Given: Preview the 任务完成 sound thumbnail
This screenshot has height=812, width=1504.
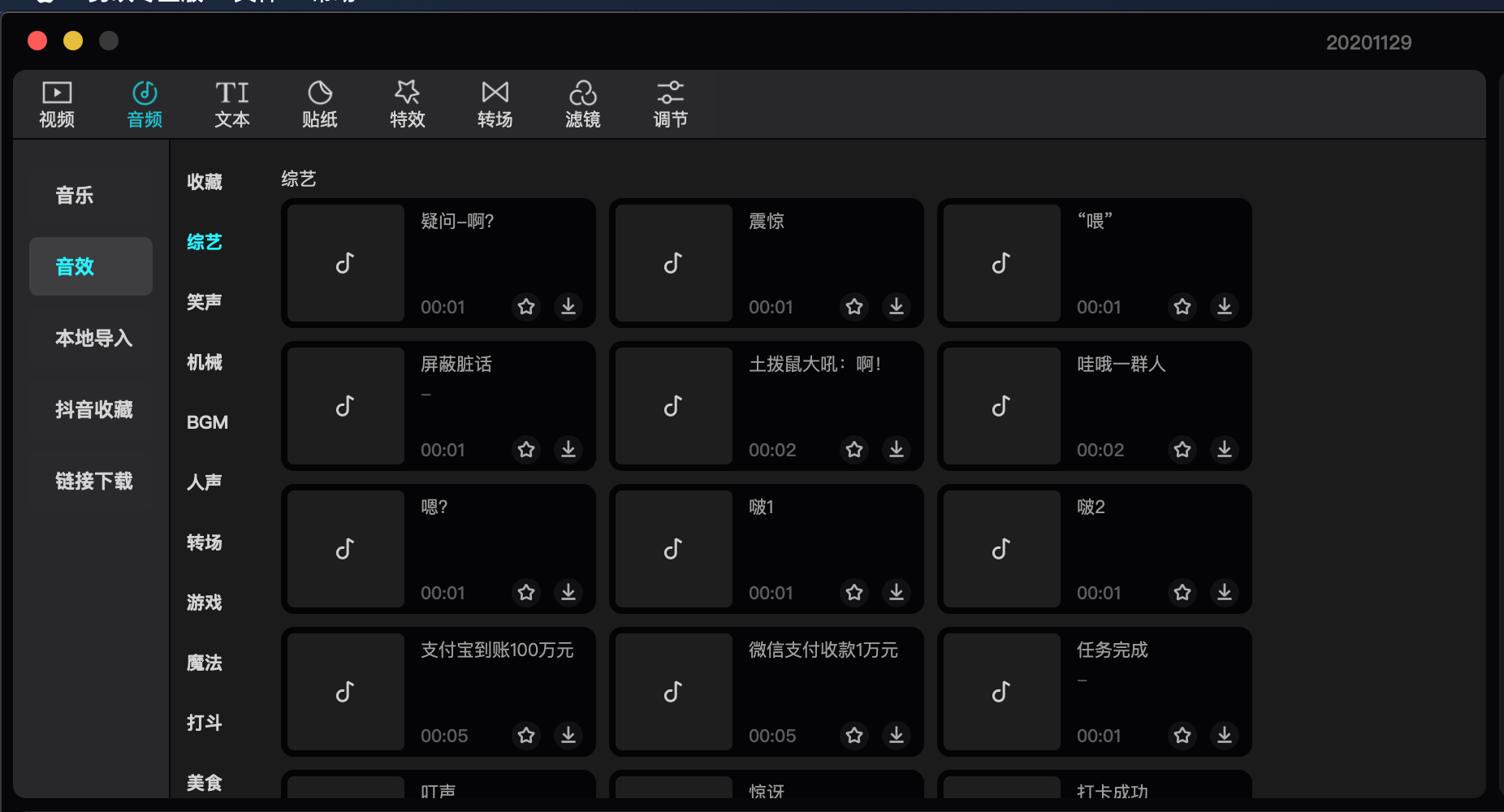Looking at the screenshot, I should [1002, 692].
